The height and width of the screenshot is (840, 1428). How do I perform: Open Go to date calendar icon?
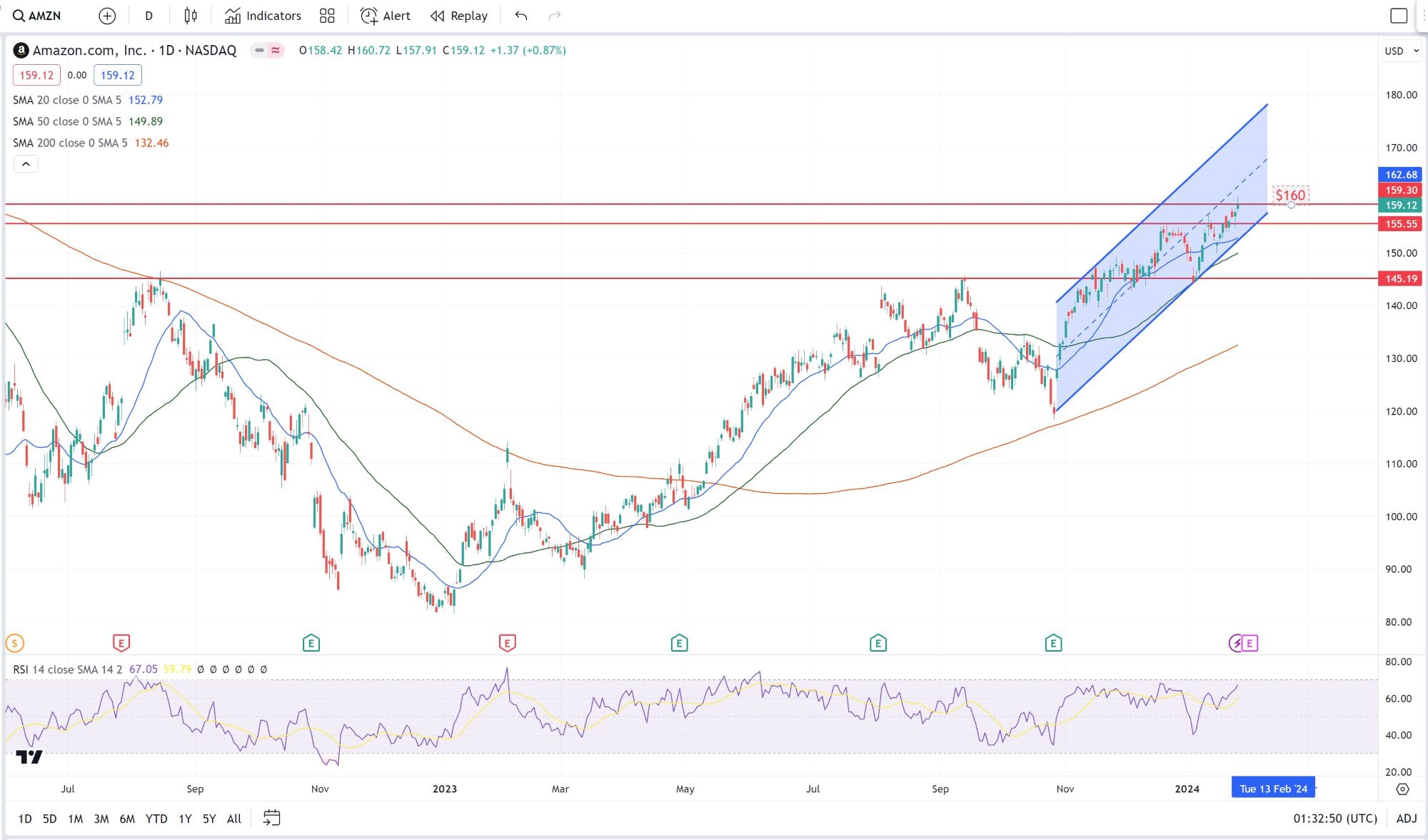click(271, 818)
